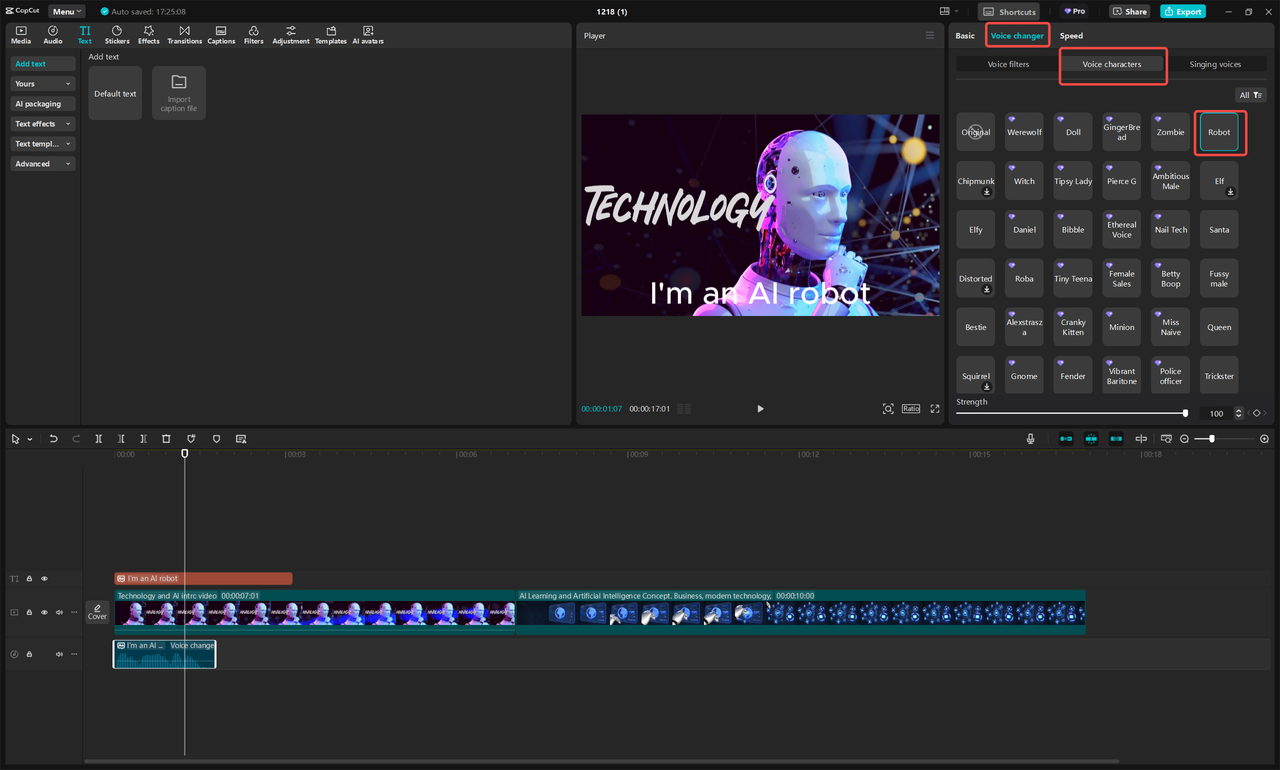Open the player Ratio selector

[x=911, y=409]
